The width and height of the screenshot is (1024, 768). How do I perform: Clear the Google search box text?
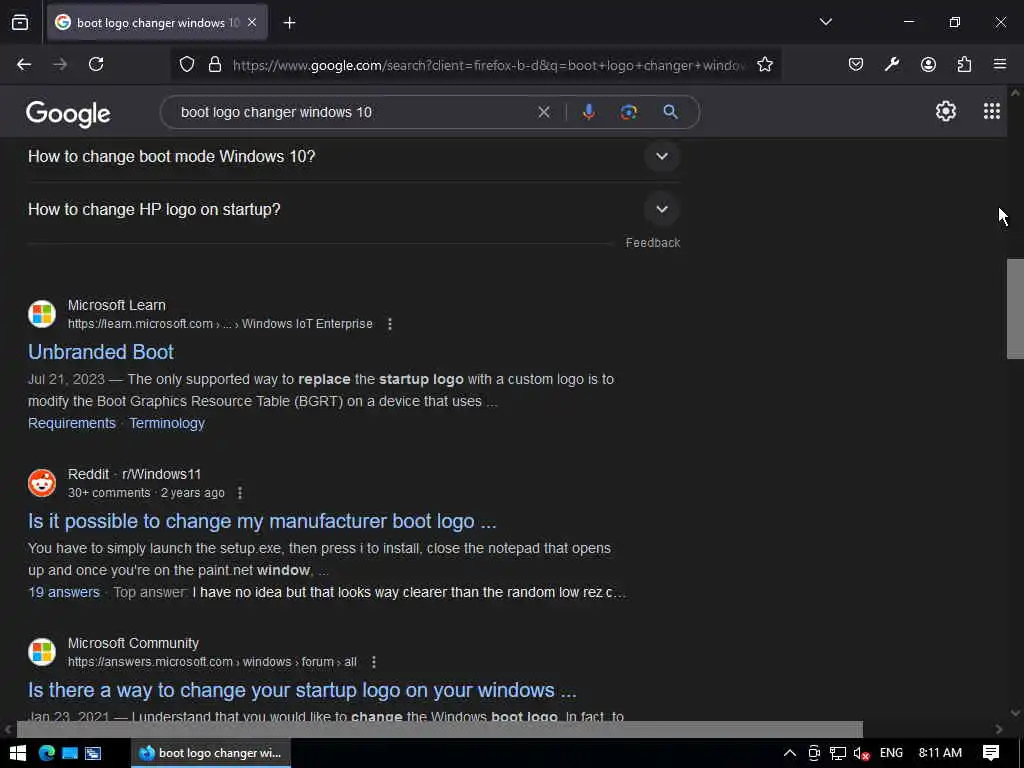543,112
